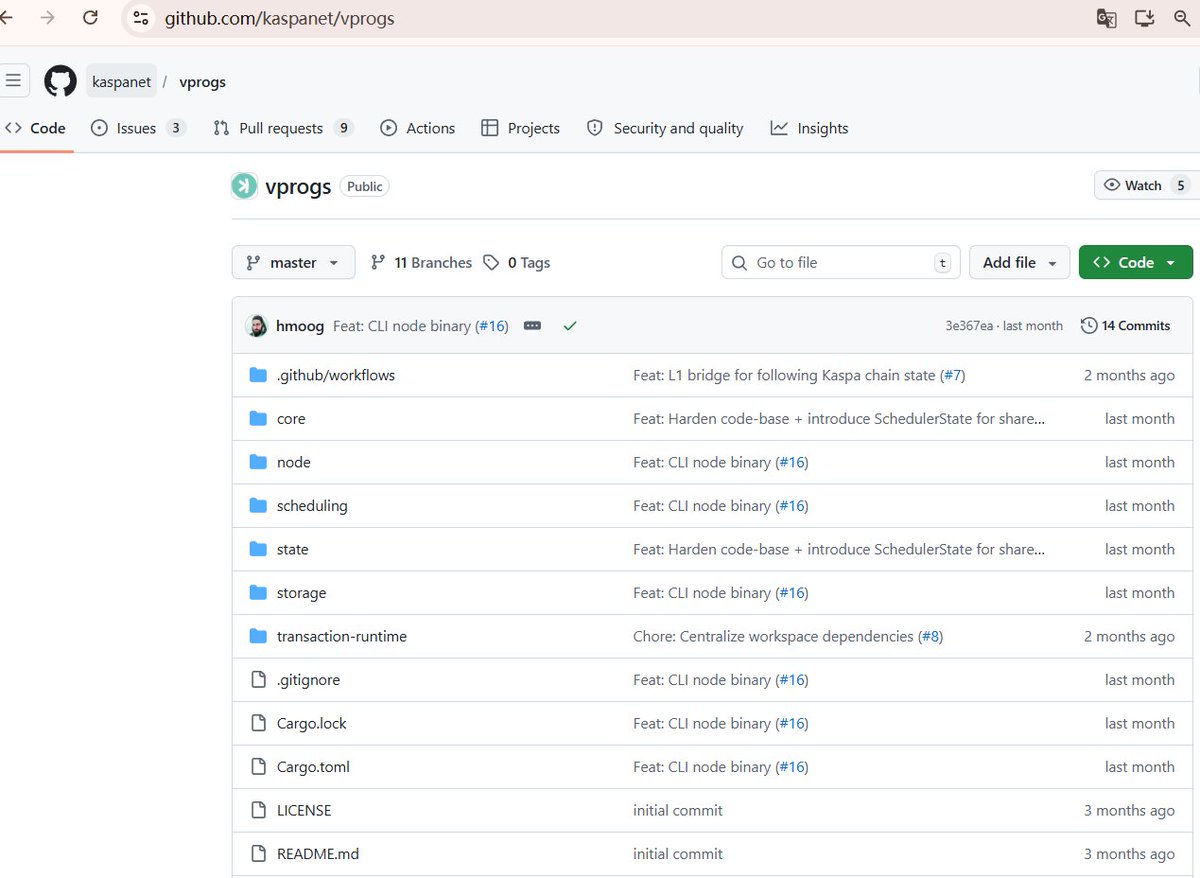Open the core folder name
Screen dimensions: 1200x878
click(291, 419)
